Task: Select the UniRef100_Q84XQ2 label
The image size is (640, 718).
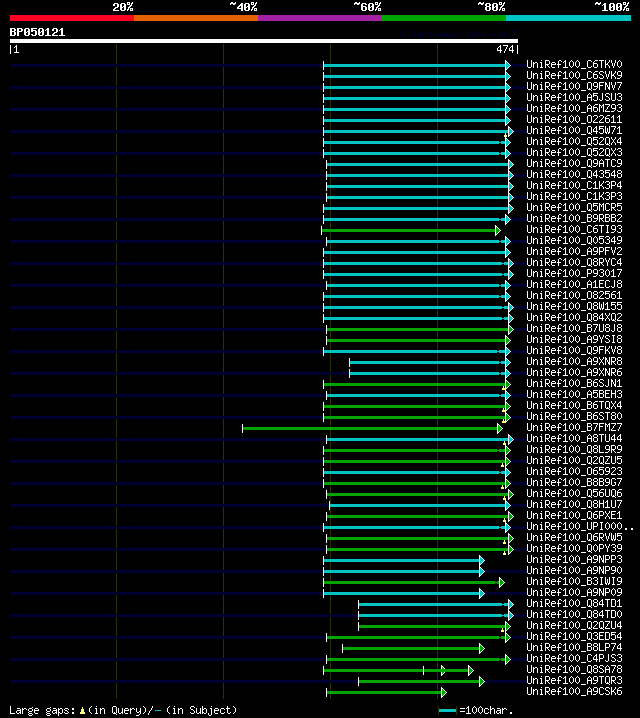Action: pyautogui.click(x=574, y=317)
